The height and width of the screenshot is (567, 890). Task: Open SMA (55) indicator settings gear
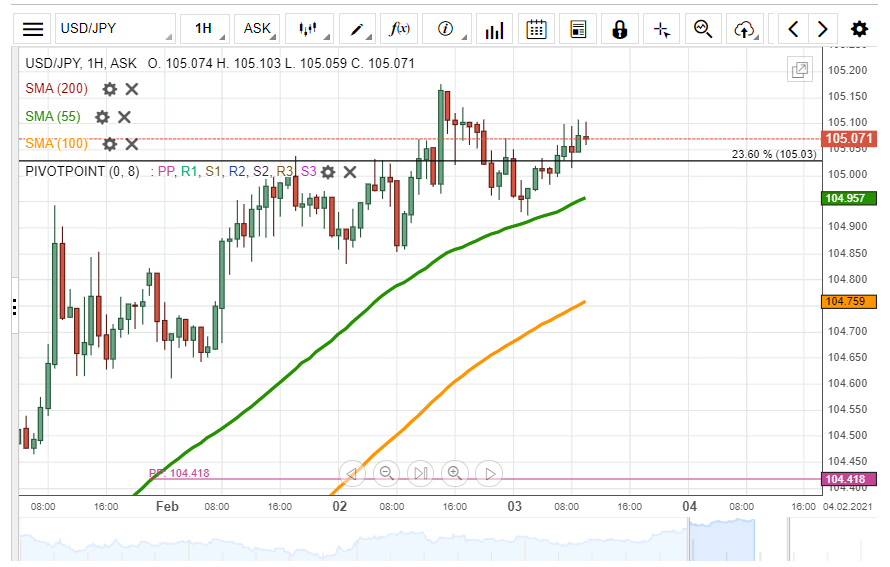click(x=102, y=117)
